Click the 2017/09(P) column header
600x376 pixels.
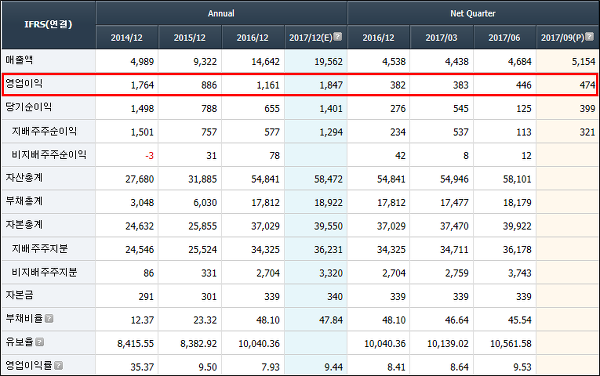567,37
